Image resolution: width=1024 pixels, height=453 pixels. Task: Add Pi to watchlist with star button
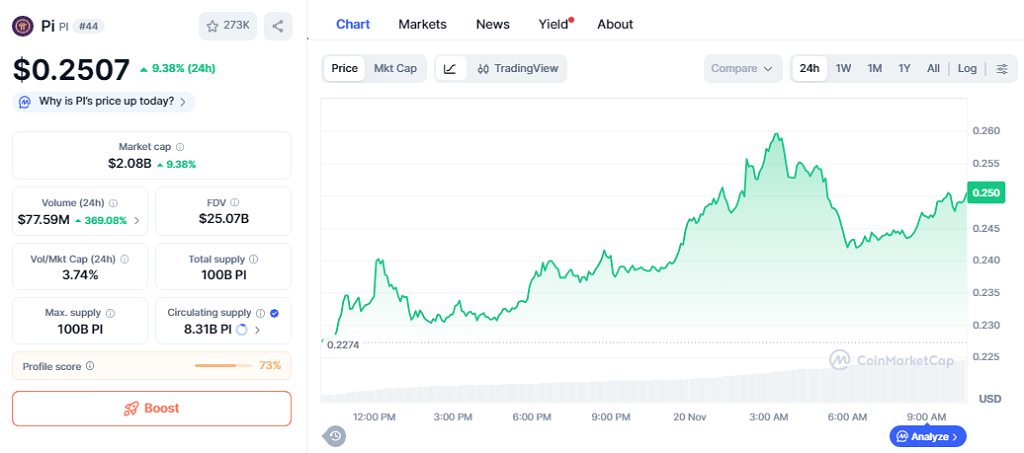228,27
